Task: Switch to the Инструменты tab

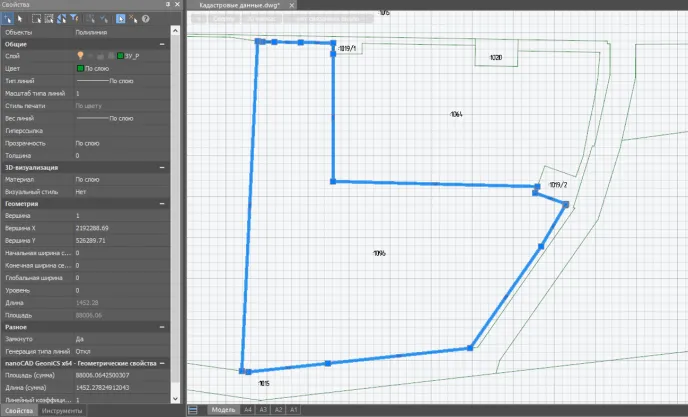Action: [62, 411]
